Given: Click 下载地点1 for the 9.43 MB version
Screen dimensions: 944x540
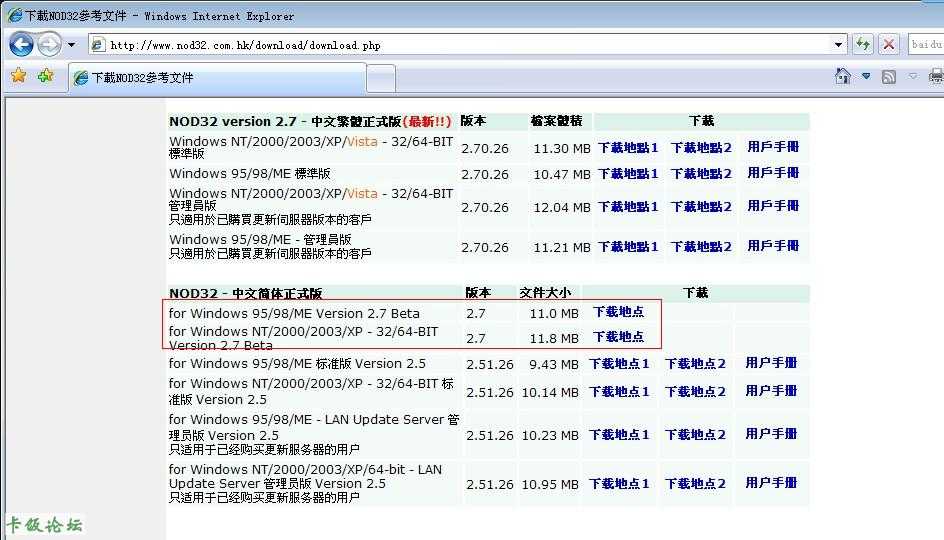Looking at the screenshot, I should [x=619, y=364].
